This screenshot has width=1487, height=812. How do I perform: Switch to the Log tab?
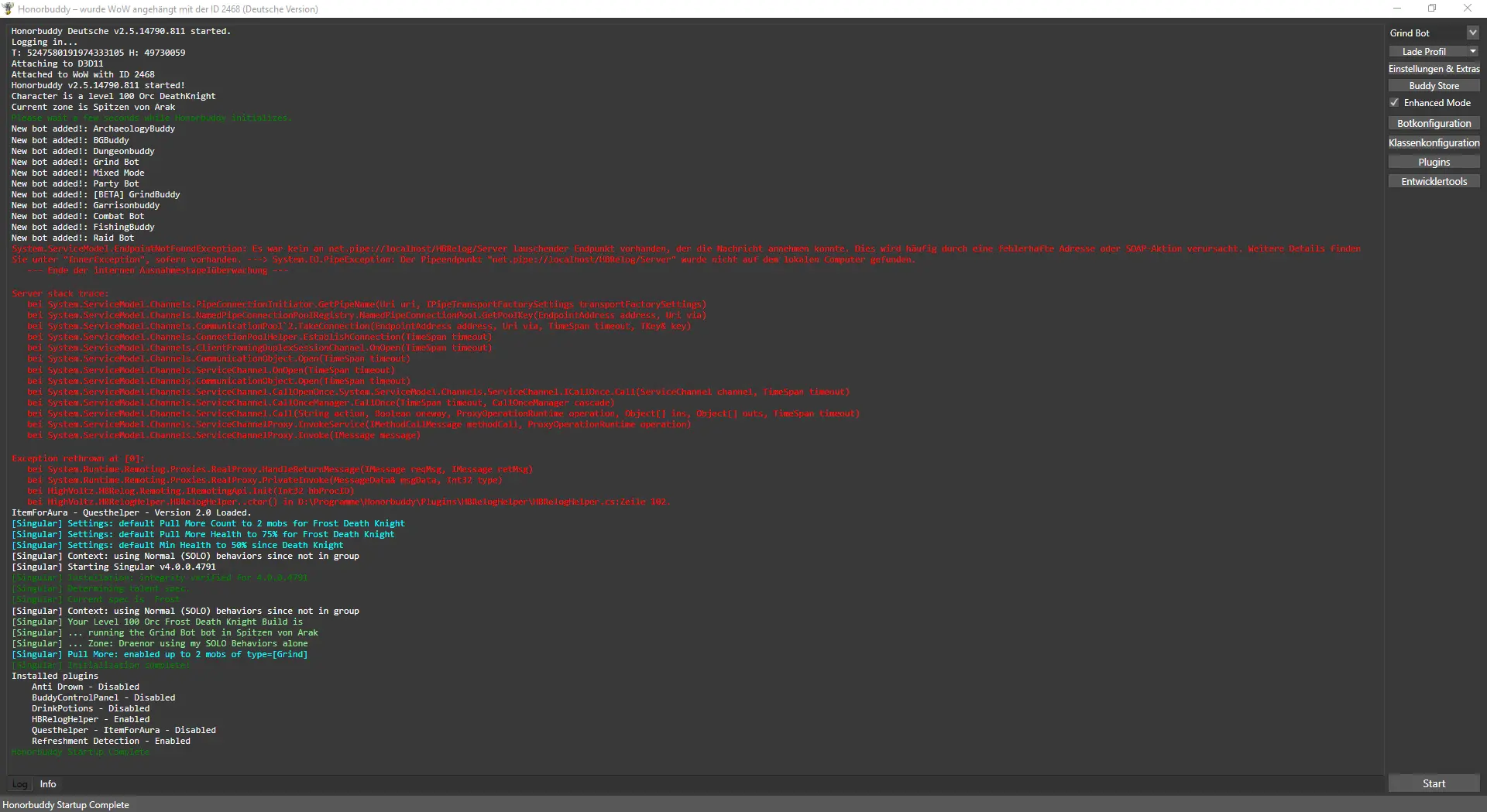coord(20,784)
